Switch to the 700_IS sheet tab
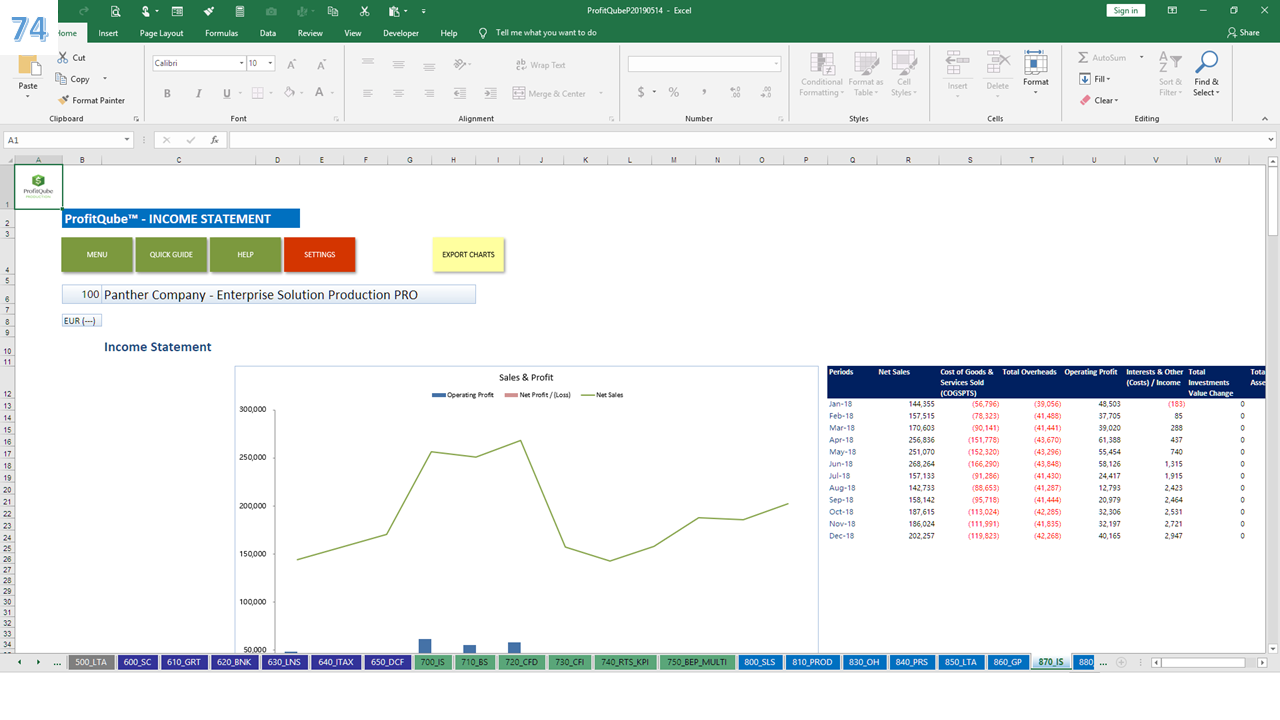Image resolution: width=1280 pixels, height=720 pixels. click(433, 662)
